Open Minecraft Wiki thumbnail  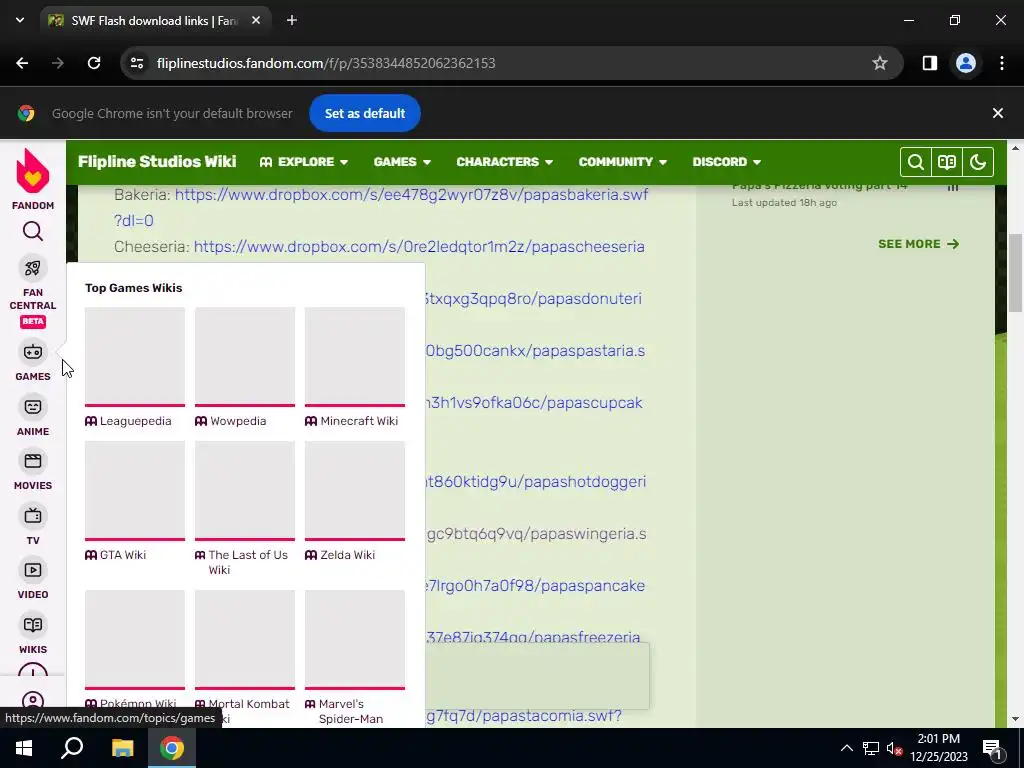click(355, 357)
